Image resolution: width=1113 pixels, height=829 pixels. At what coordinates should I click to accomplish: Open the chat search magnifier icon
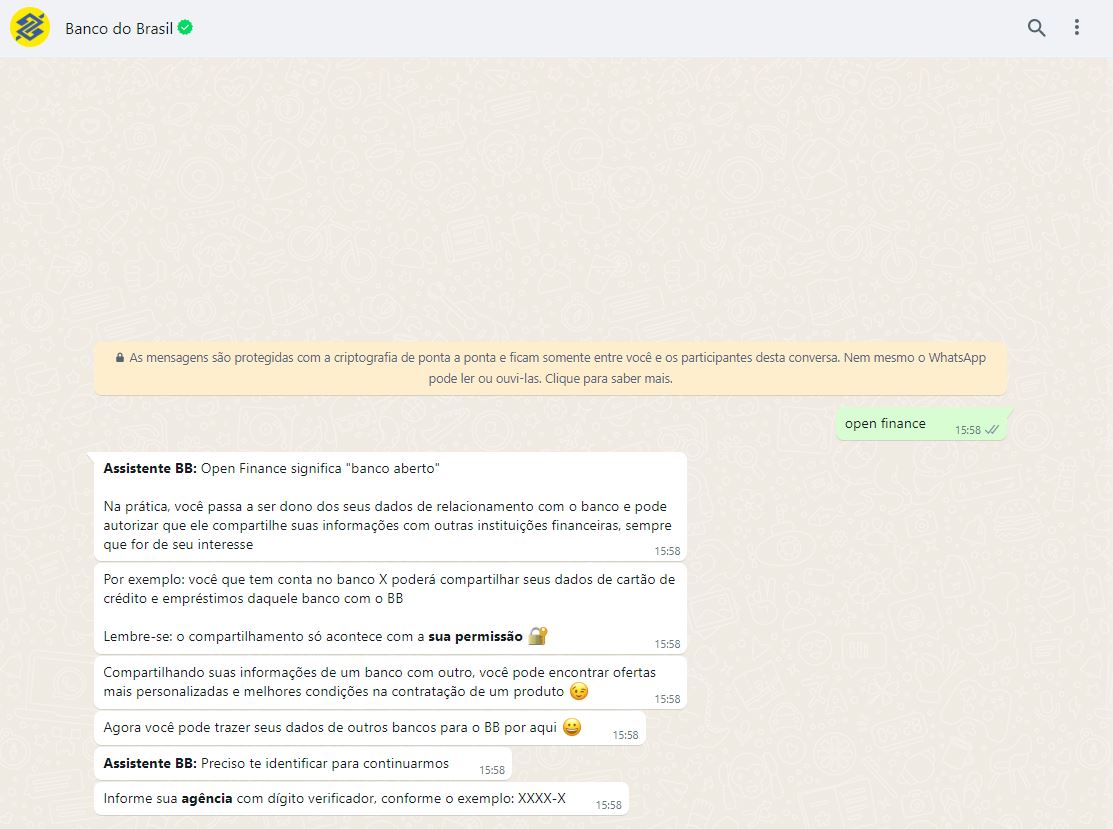tap(1036, 28)
